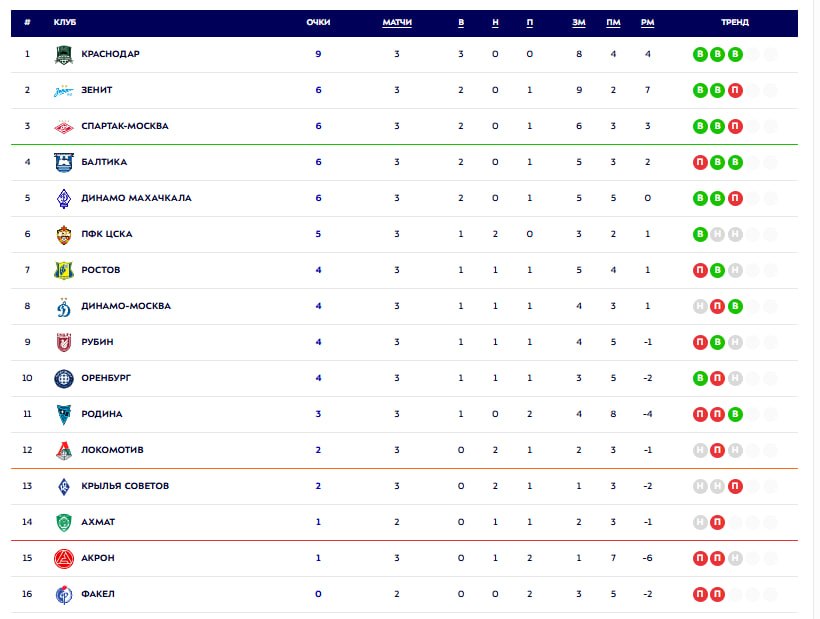Open ДИНАМО МАХАЧКАЛА team link

click(136, 198)
